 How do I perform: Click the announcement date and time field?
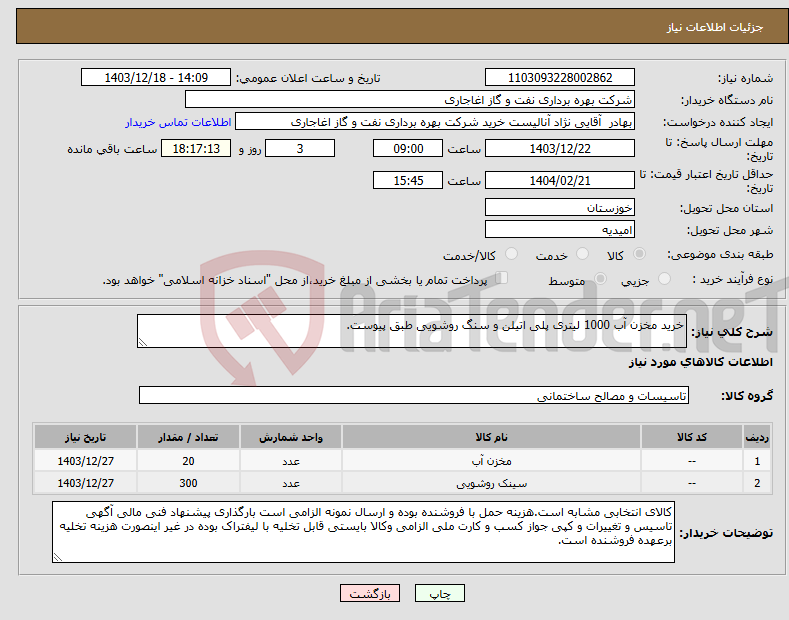pos(156,78)
